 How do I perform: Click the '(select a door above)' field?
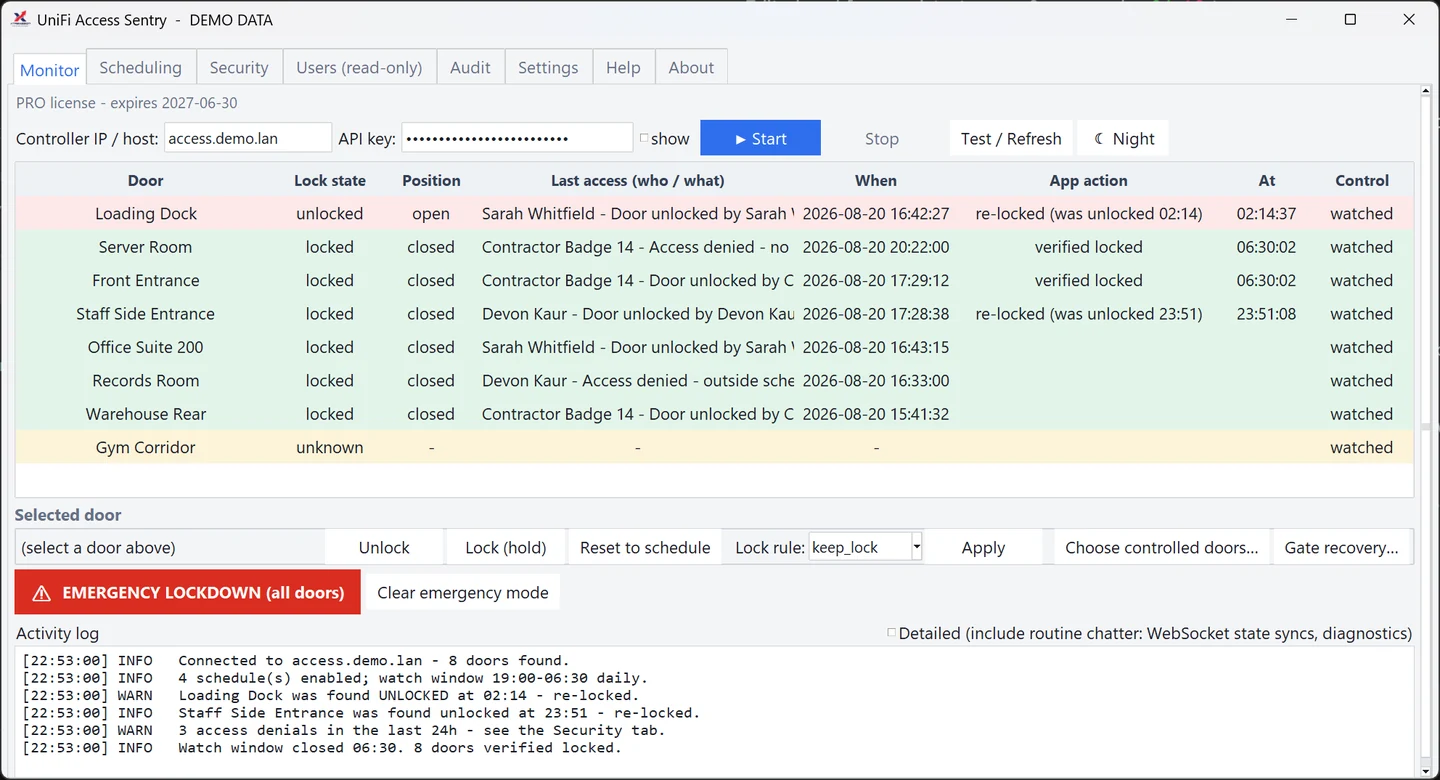170,547
